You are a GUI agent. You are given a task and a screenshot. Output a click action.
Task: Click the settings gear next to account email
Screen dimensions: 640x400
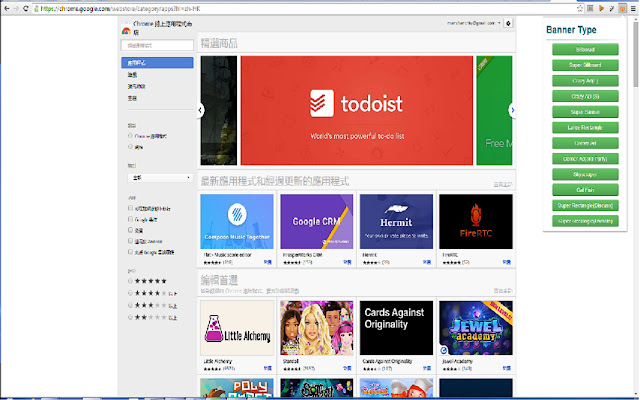[509, 22]
